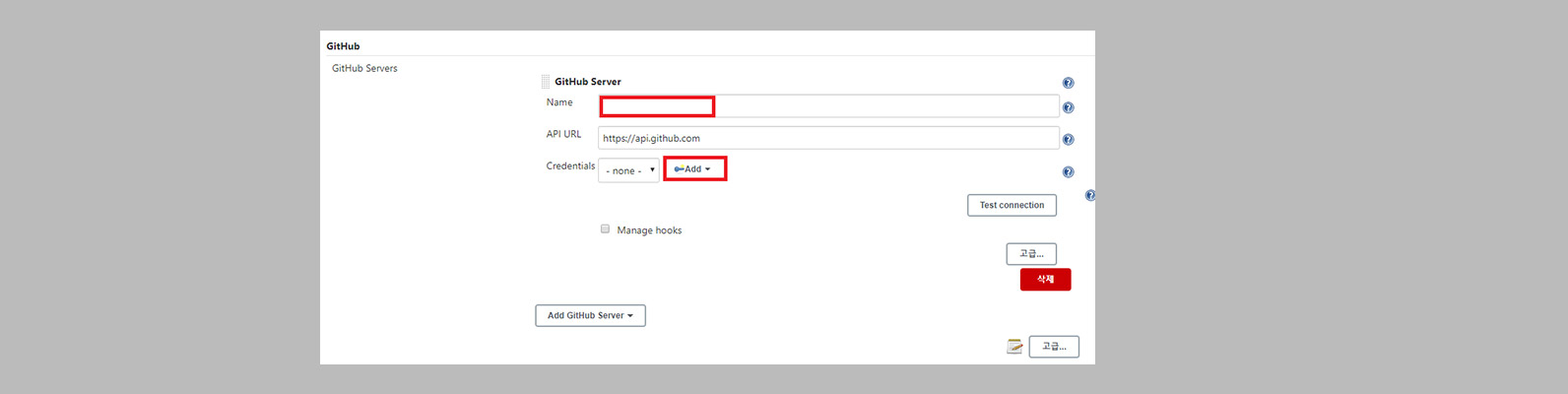The width and height of the screenshot is (1568, 394).
Task: Click the Credentials label
Action: [x=570, y=165]
